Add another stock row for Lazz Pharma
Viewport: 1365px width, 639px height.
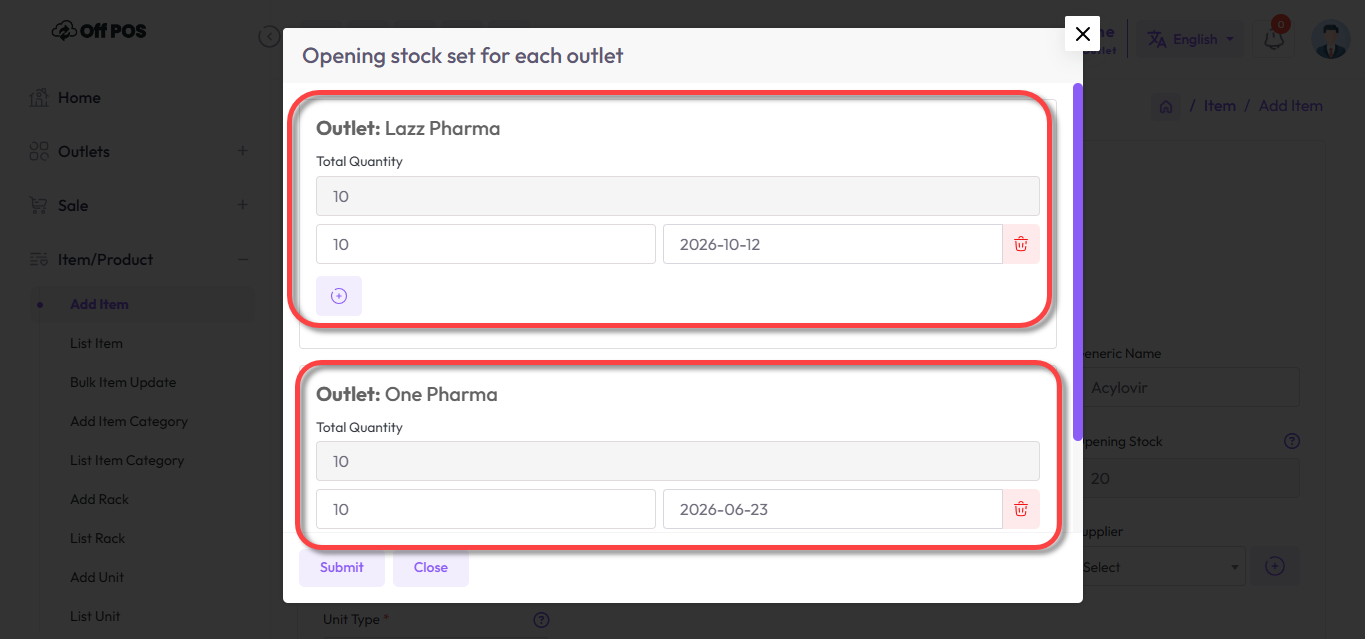pyautogui.click(x=339, y=296)
